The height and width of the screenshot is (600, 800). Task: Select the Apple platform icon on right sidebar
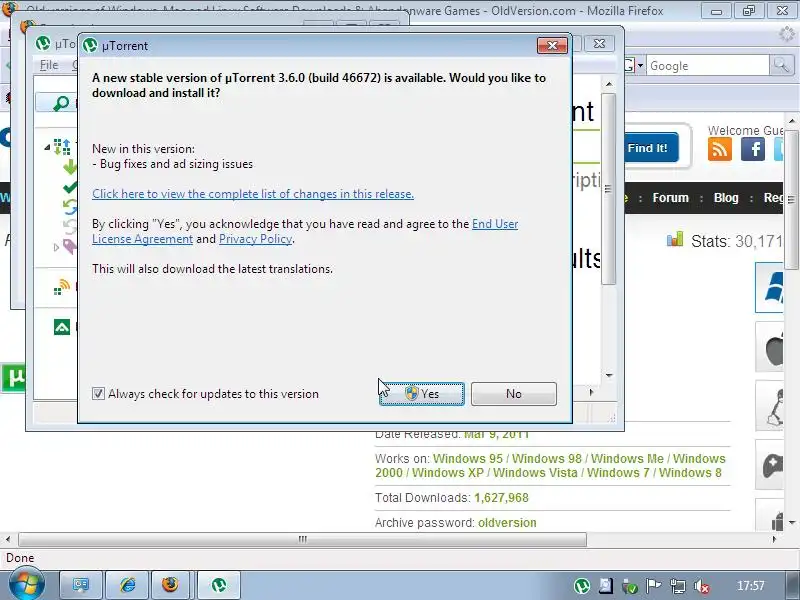(x=770, y=347)
